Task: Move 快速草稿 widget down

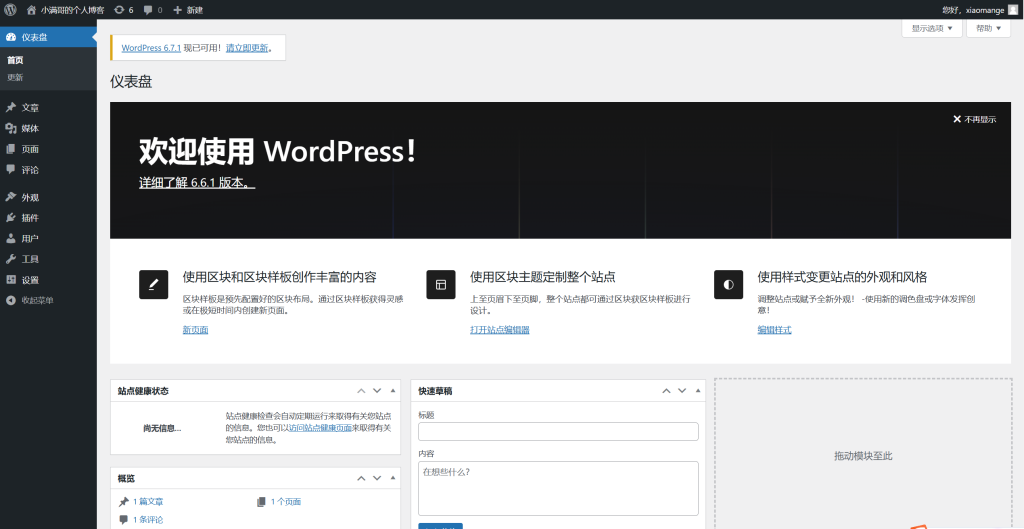Action: (x=682, y=391)
